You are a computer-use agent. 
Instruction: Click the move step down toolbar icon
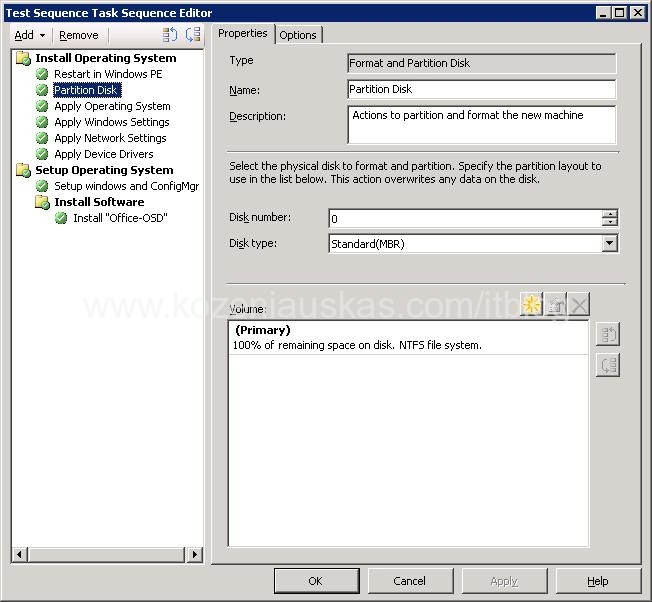point(192,35)
